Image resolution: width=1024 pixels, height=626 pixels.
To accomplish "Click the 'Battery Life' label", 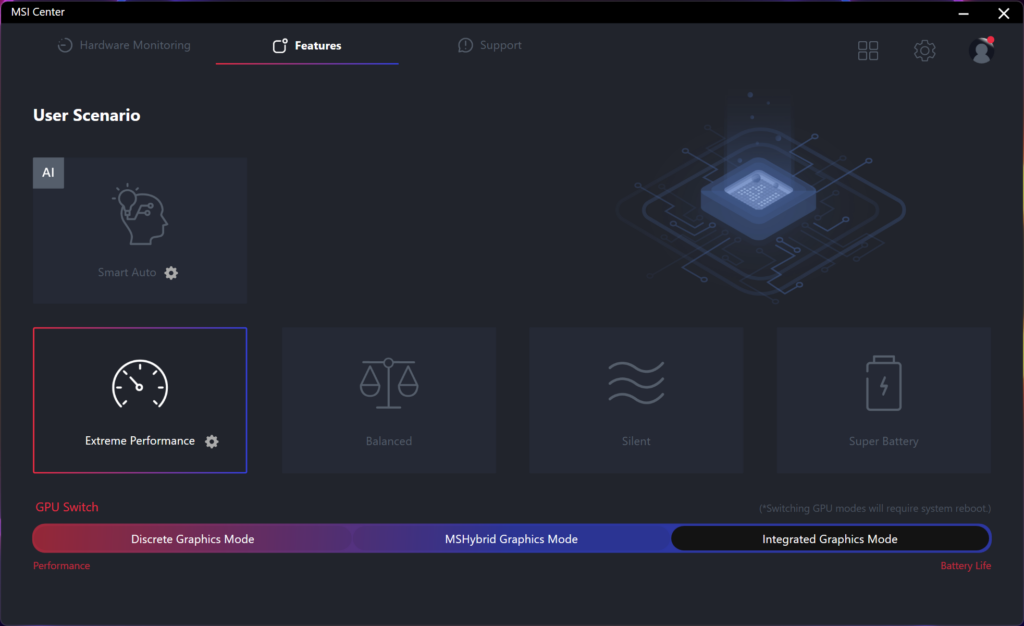I will (x=965, y=566).
